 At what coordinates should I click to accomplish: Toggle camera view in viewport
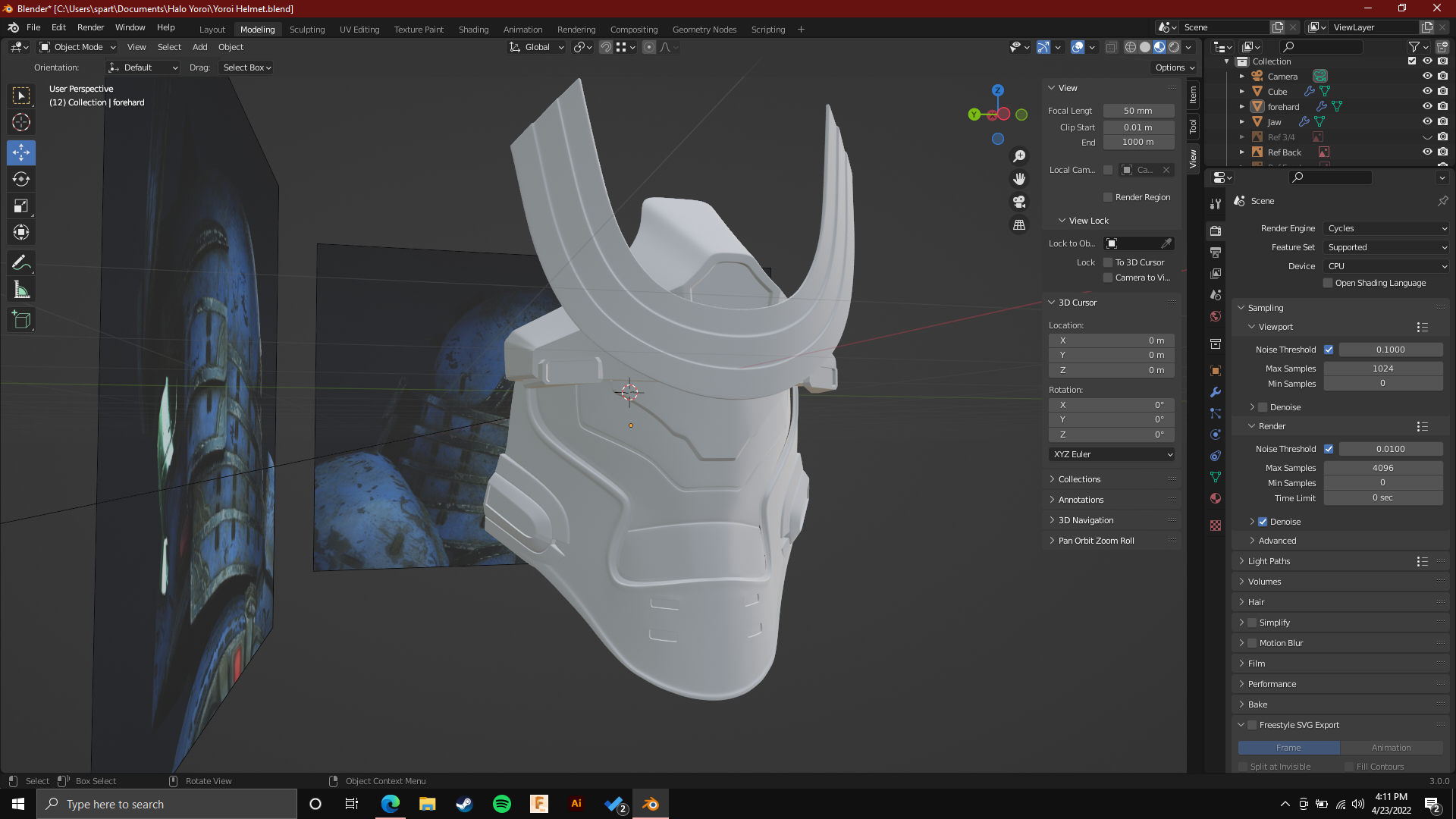(x=1019, y=202)
